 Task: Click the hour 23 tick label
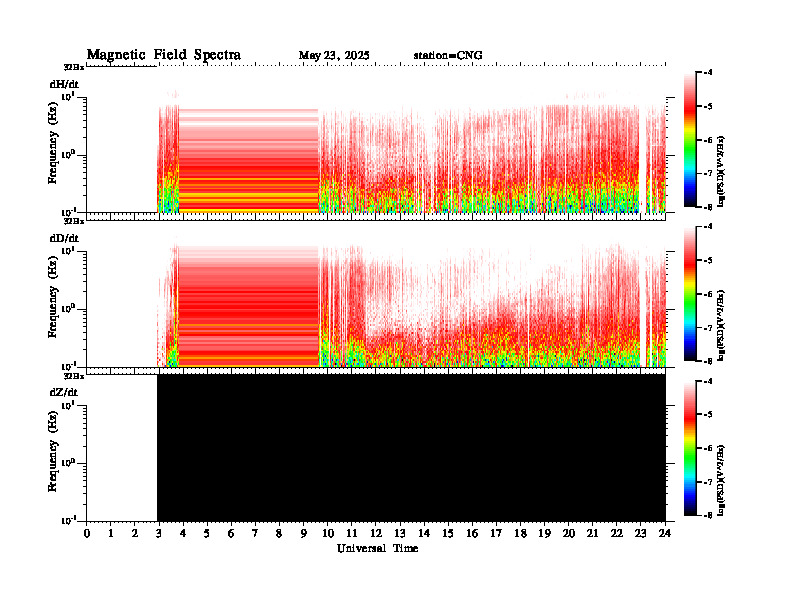(x=641, y=534)
